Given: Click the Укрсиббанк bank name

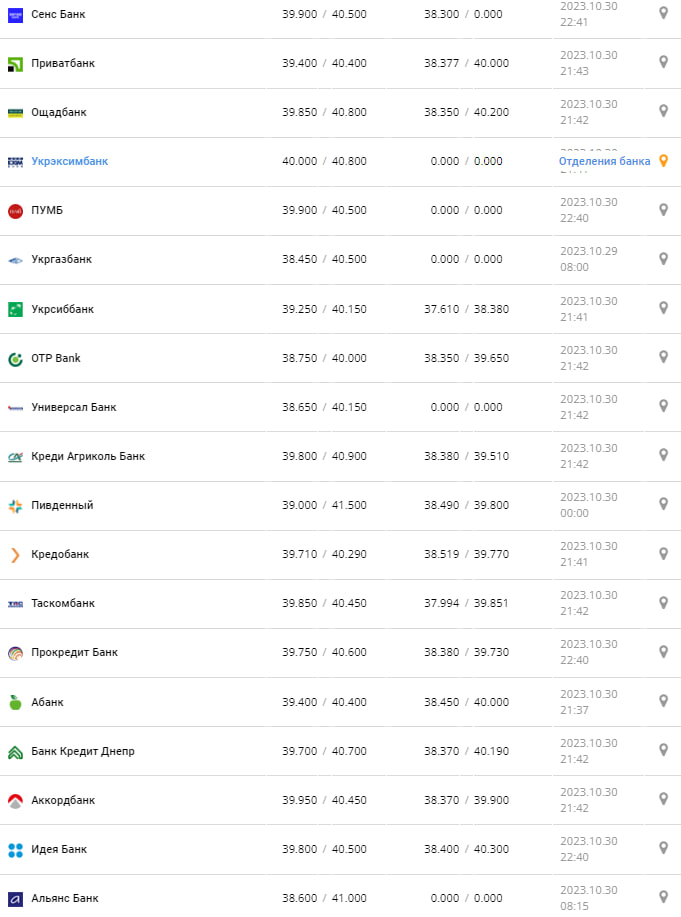Looking at the screenshot, I should point(63,309).
